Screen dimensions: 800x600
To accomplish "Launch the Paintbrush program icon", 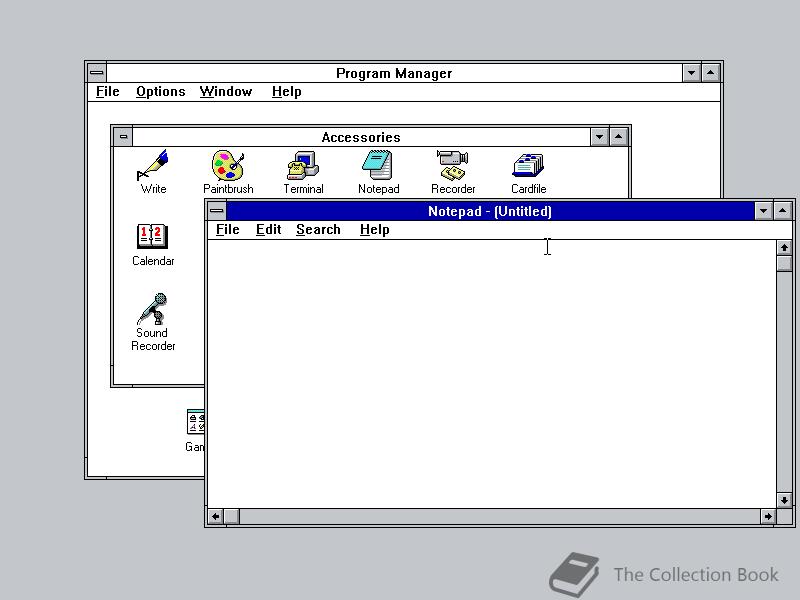I will (228, 165).
